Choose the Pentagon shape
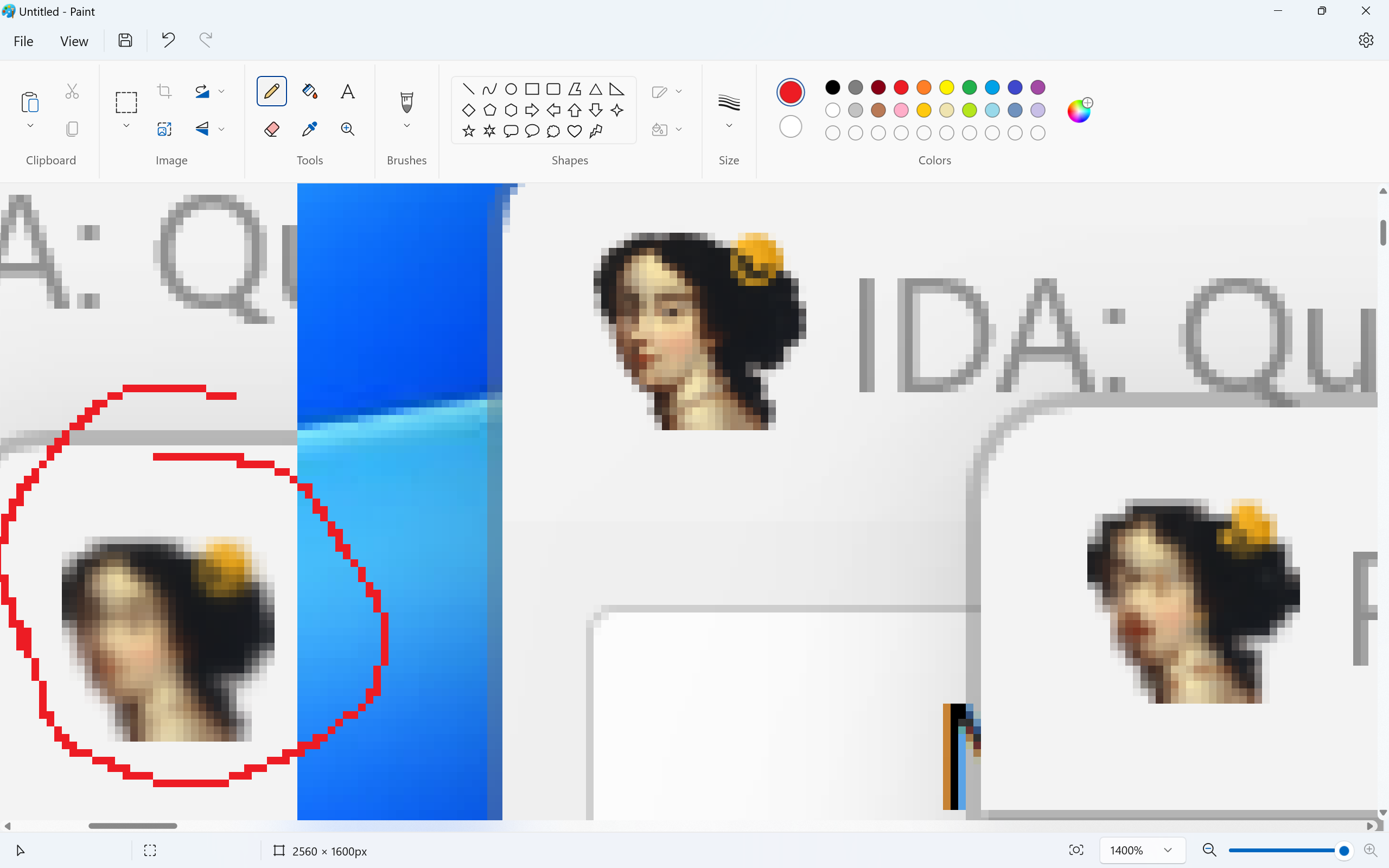Screen dimensions: 1389x868 pyautogui.click(x=489, y=110)
